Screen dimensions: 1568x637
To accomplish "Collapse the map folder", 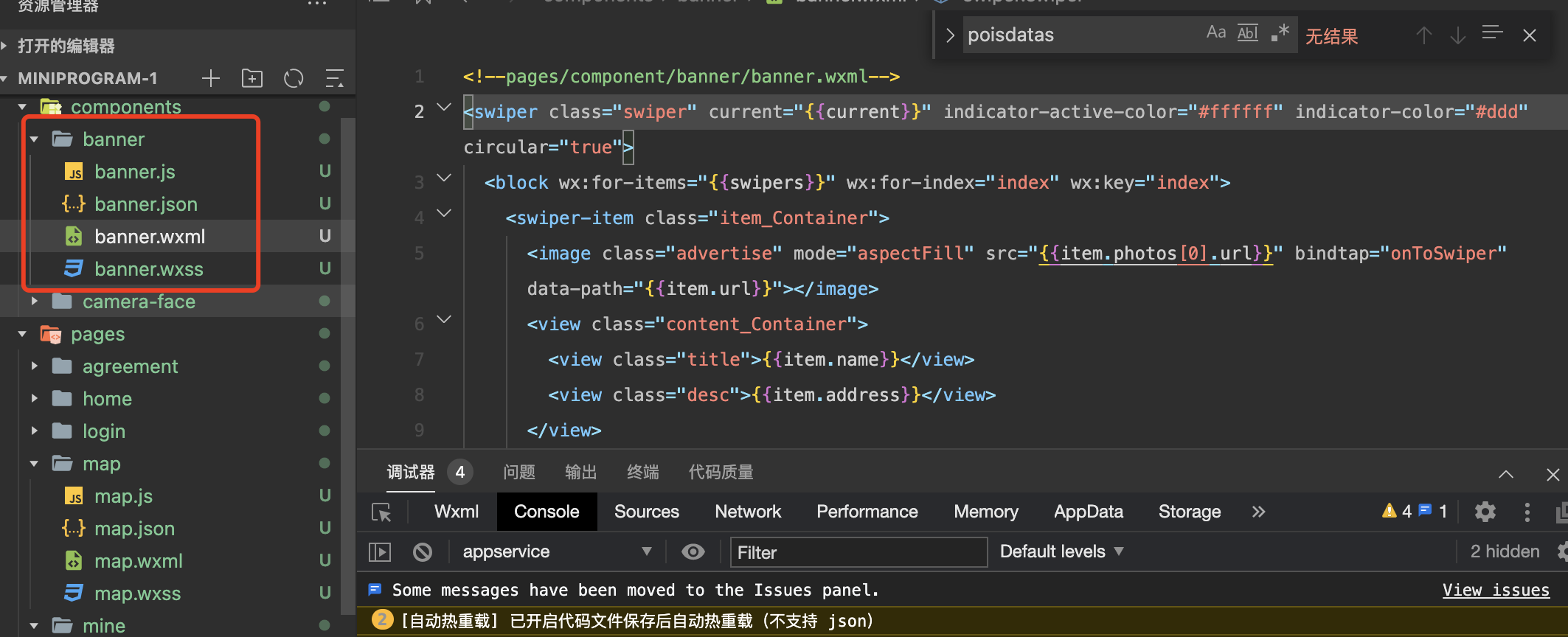I will 35,464.
